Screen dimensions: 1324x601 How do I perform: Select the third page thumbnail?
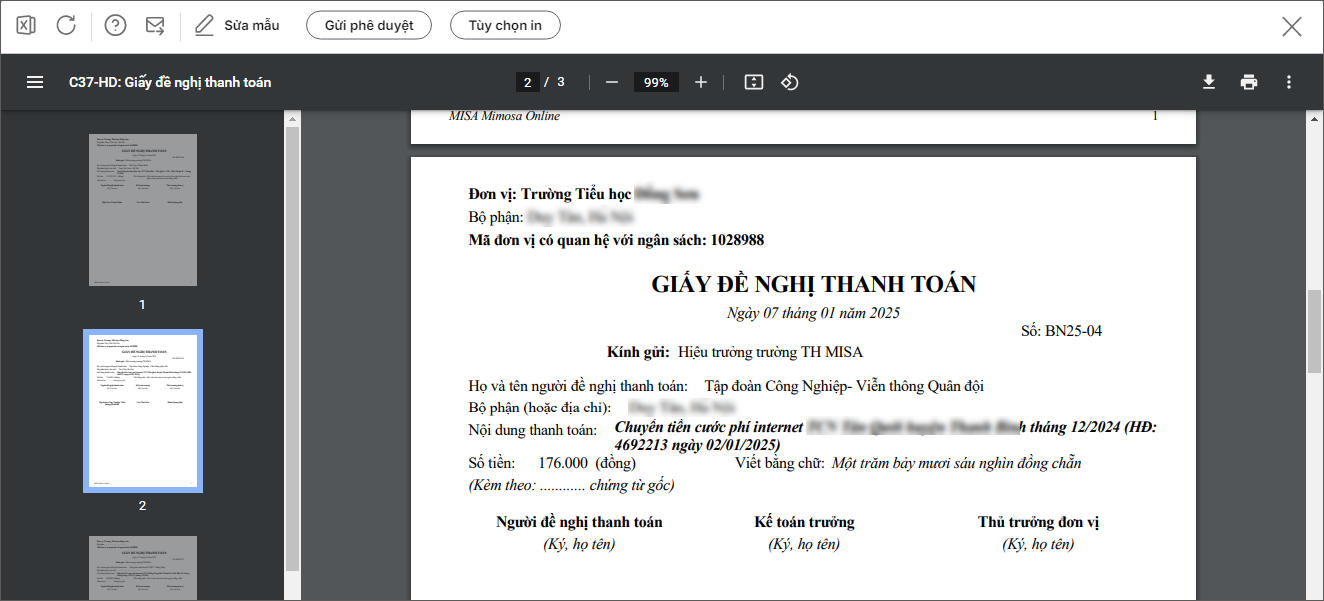[142, 568]
